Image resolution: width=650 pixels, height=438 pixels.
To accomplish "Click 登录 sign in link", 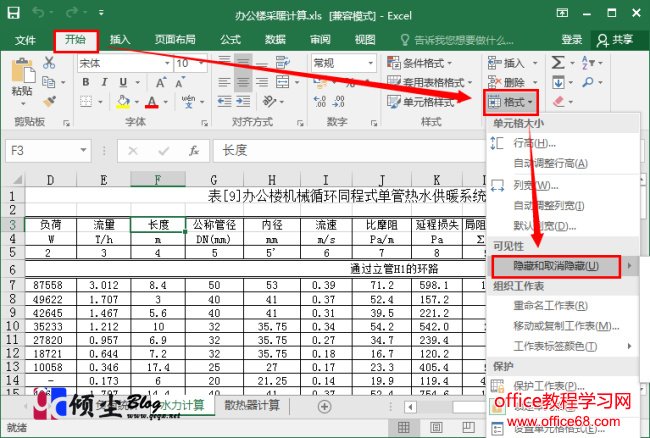I will (572, 40).
